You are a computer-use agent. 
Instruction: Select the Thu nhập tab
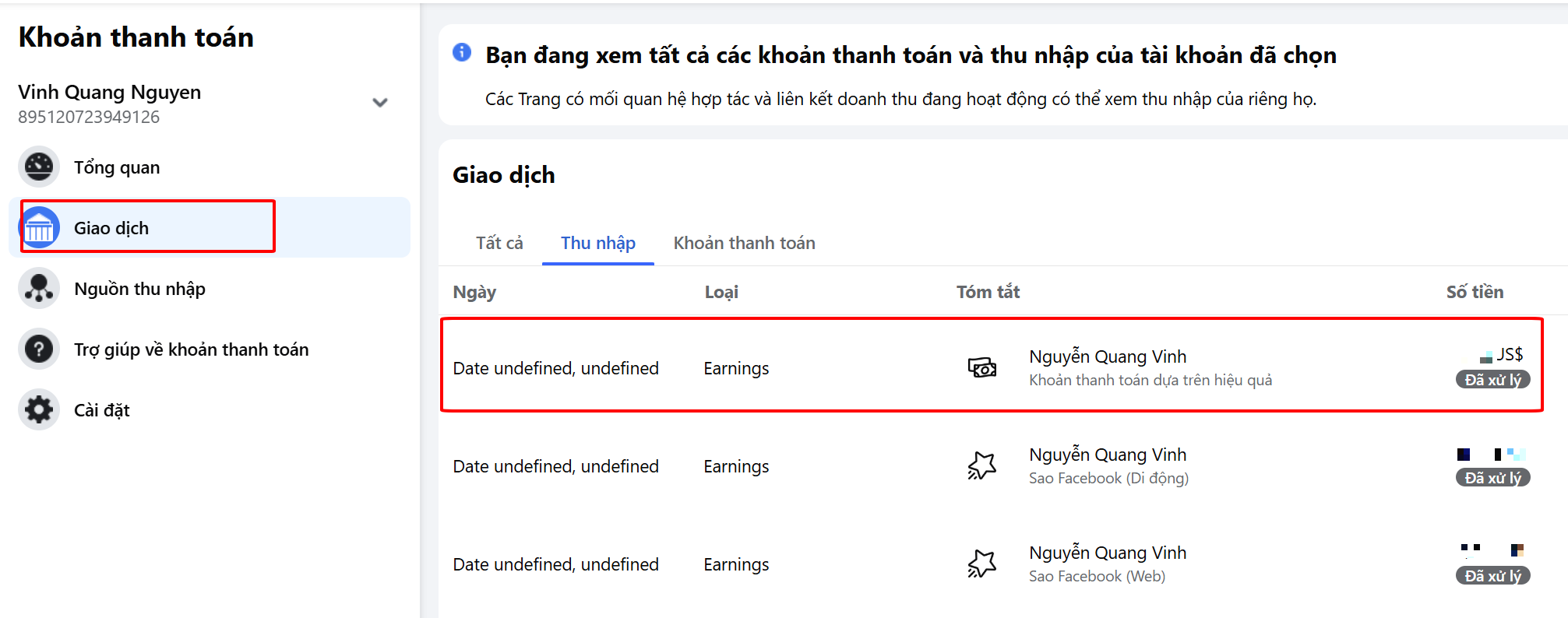point(597,243)
